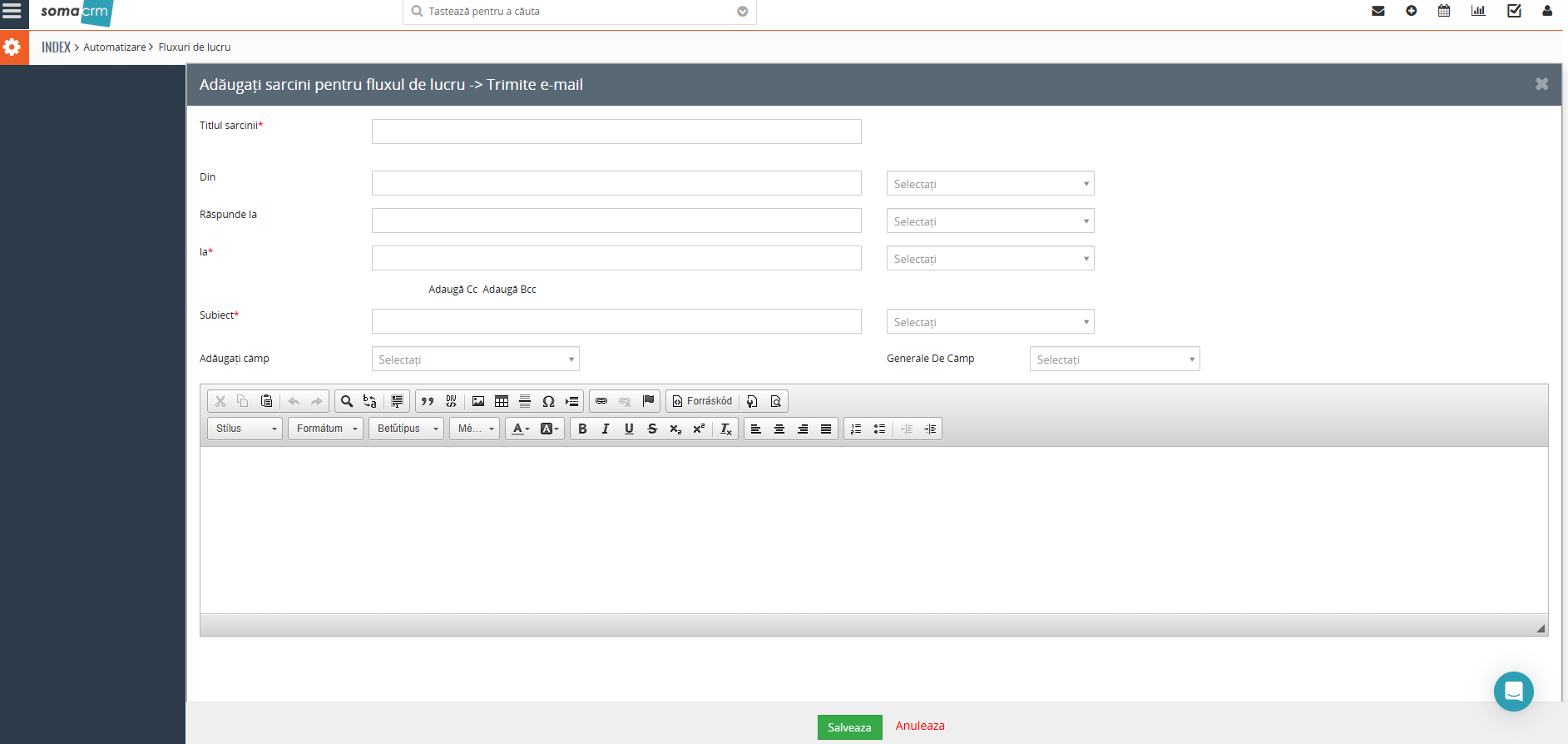Image resolution: width=1568 pixels, height=744 pixels.
Task: Center-align the text
Action: click(779, 429)
